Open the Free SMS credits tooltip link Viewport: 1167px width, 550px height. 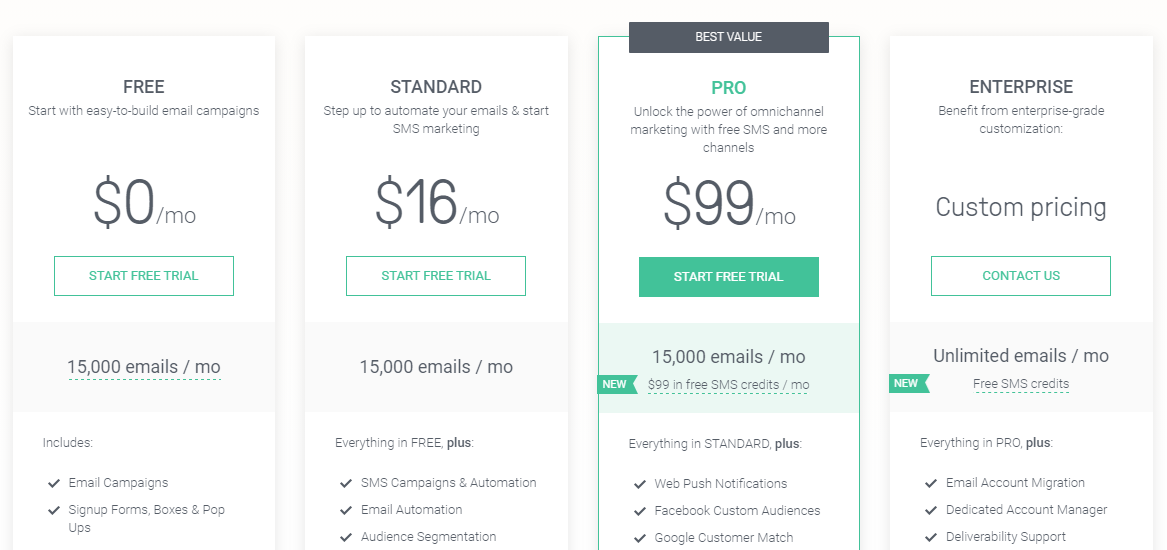[x=1021, y=384]
